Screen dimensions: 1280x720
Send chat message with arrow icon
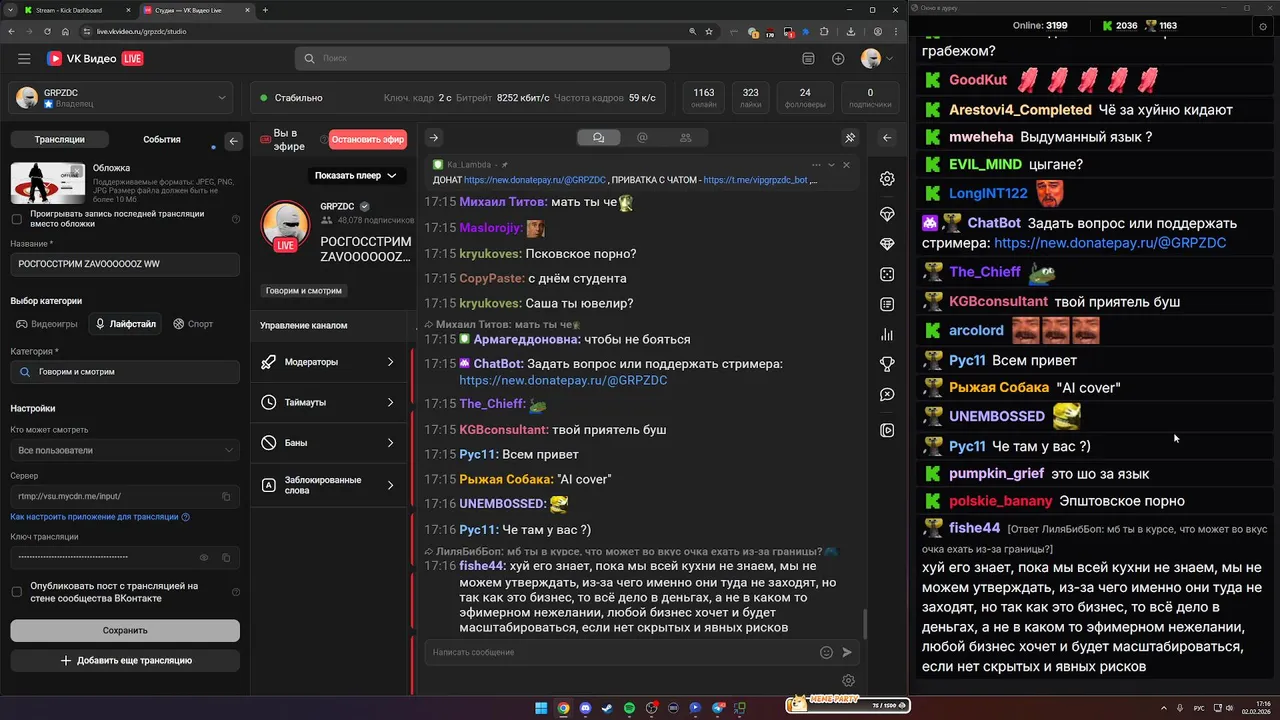tap(847, 652)
